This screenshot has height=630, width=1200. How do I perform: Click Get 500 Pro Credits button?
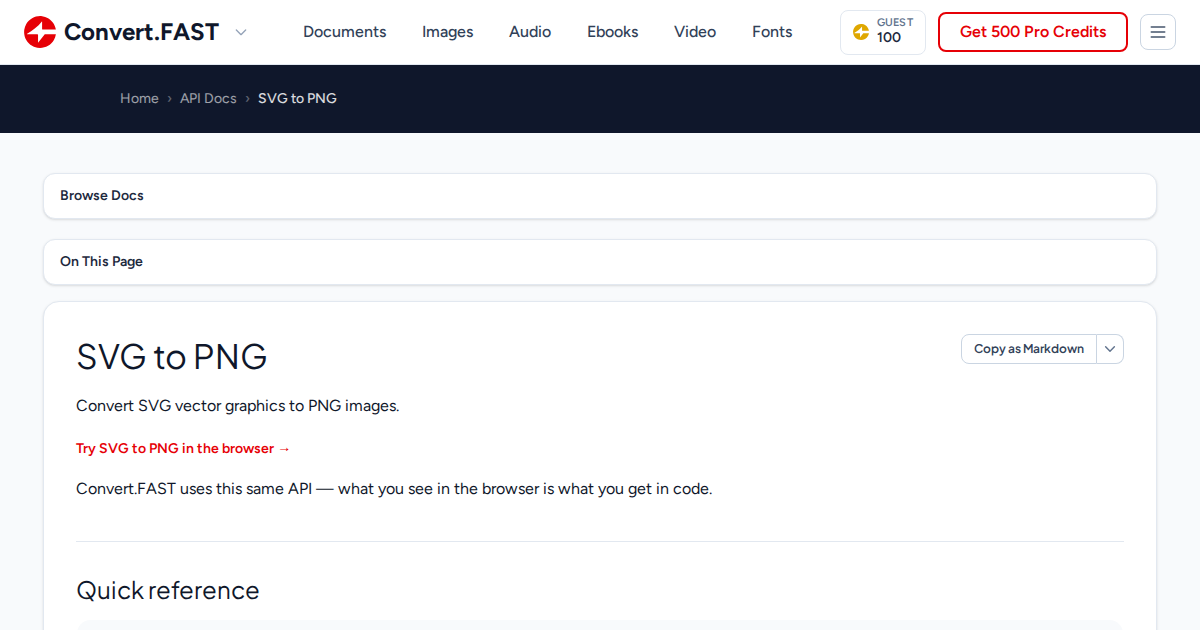[1033, 32]
